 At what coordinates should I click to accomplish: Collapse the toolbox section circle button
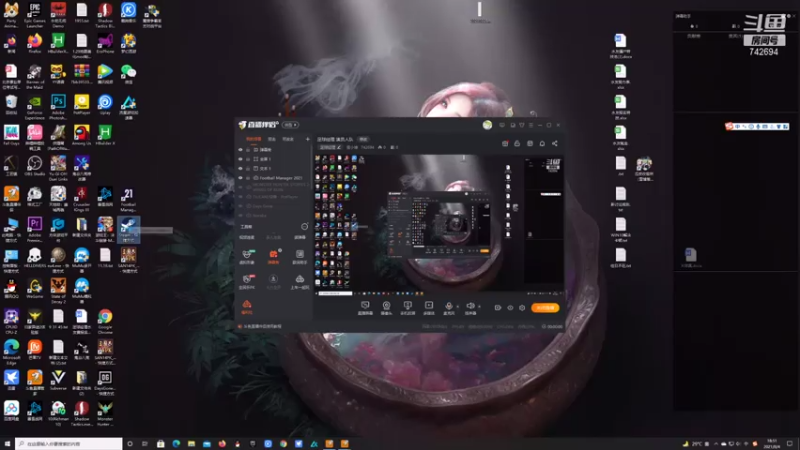305,226
